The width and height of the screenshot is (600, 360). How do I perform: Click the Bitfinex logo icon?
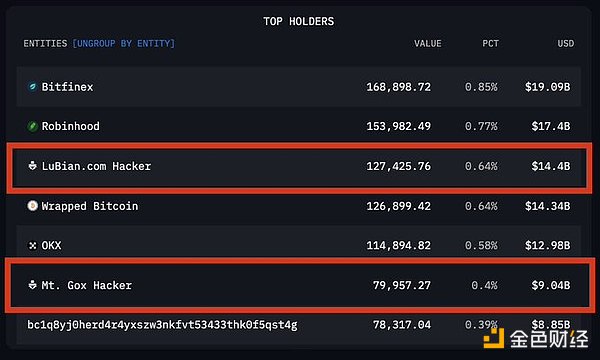(33, 87)
